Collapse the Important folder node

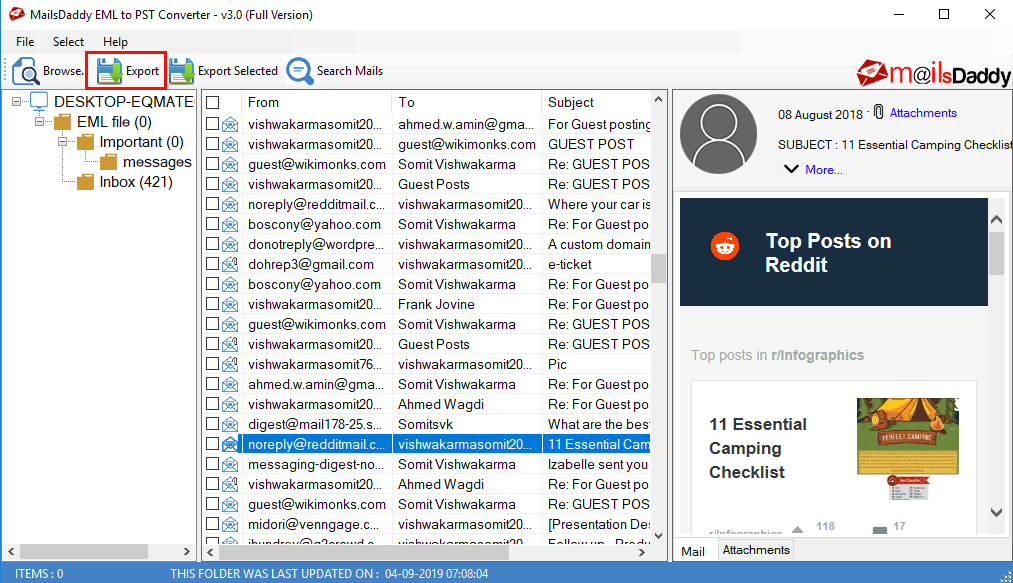click(63, 142)
